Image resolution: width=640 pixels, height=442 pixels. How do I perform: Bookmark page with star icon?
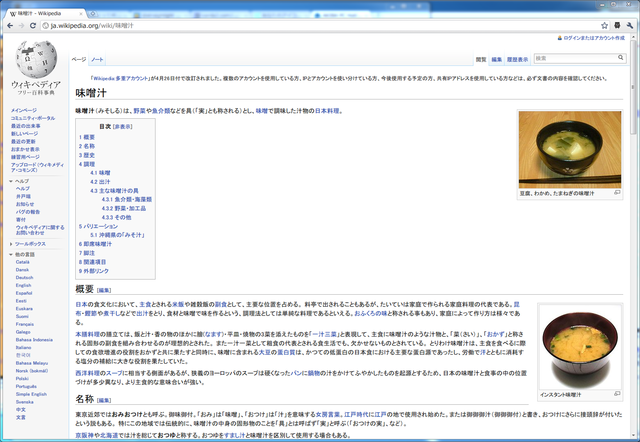pos(604,25)
